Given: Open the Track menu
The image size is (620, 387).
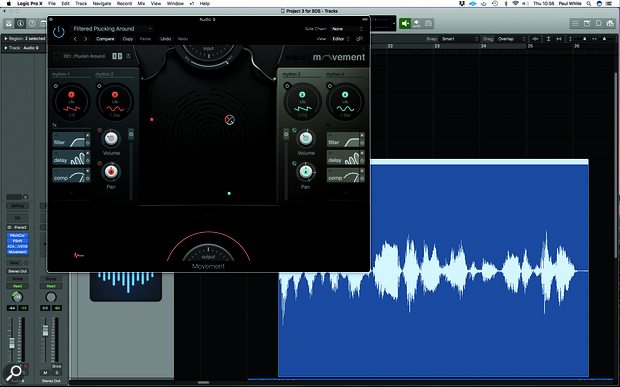Looking at the screenshot, I should point(81,4).
